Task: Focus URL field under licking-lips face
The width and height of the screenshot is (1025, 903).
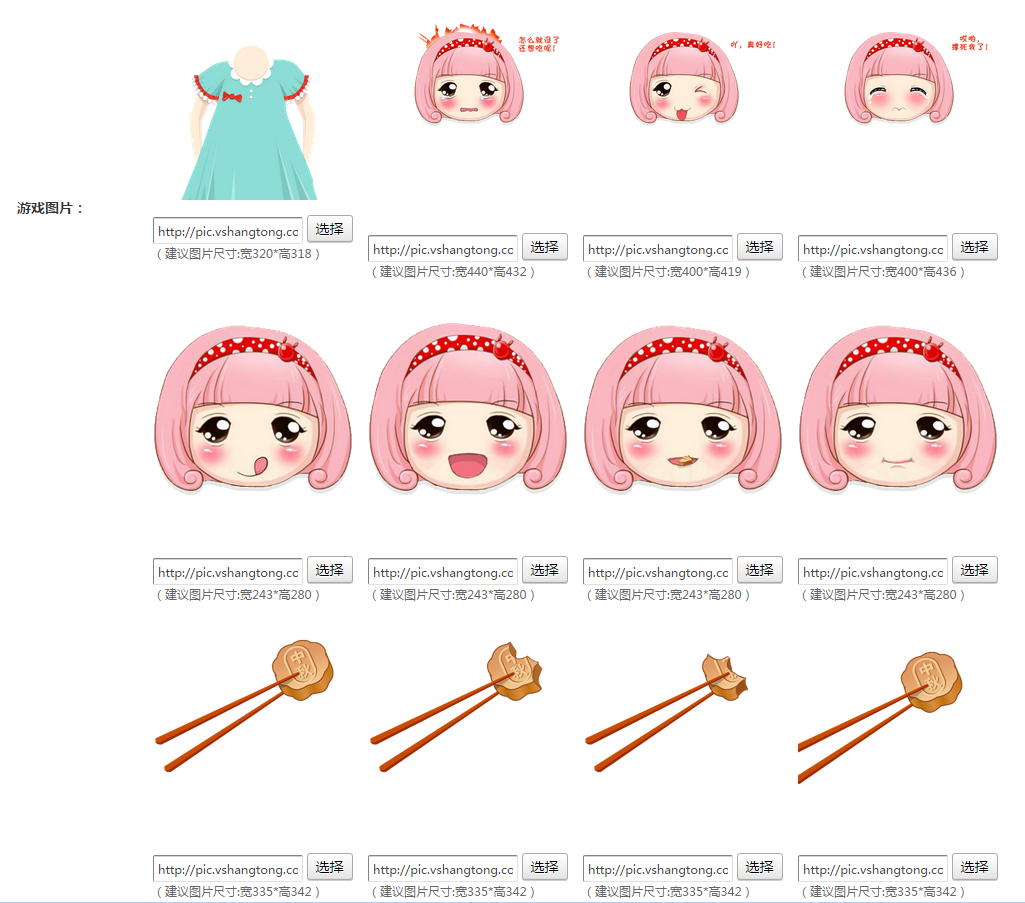Action: [228, 572]
